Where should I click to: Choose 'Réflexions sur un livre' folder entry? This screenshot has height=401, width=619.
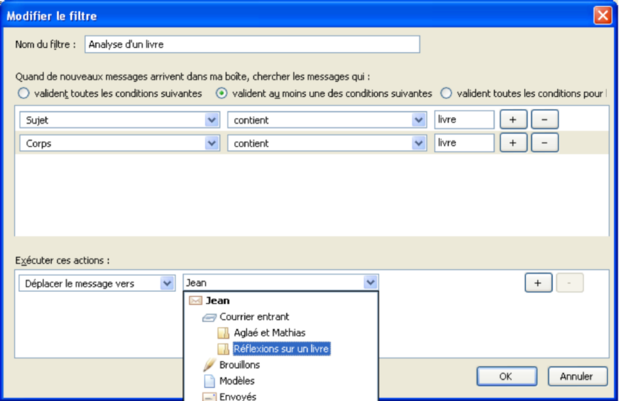281,349
